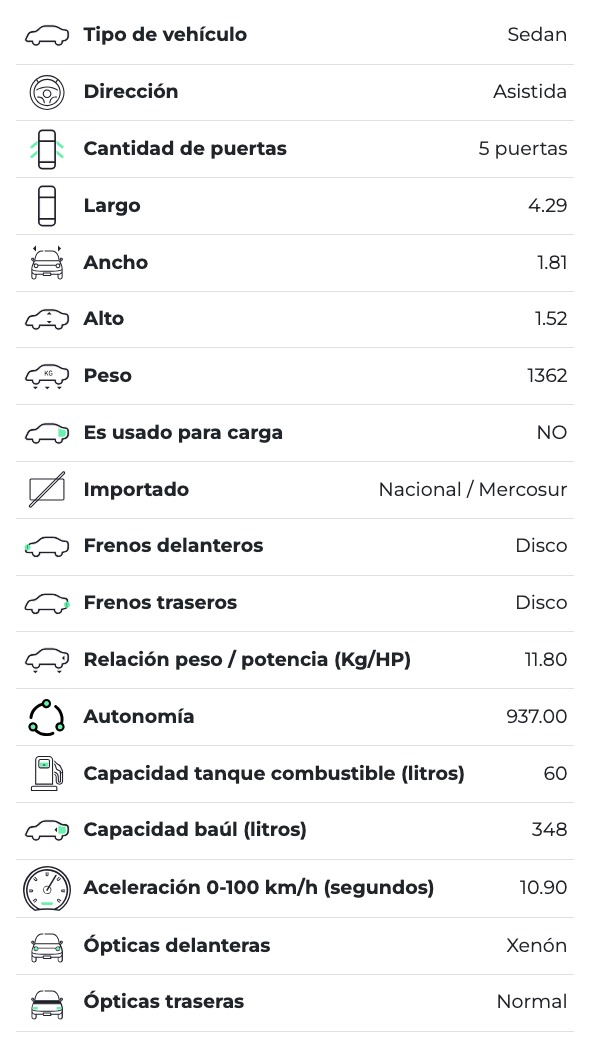
Task: Click the open-doors icon for Cantidad de puertas
Action: (x=47, y=149)
